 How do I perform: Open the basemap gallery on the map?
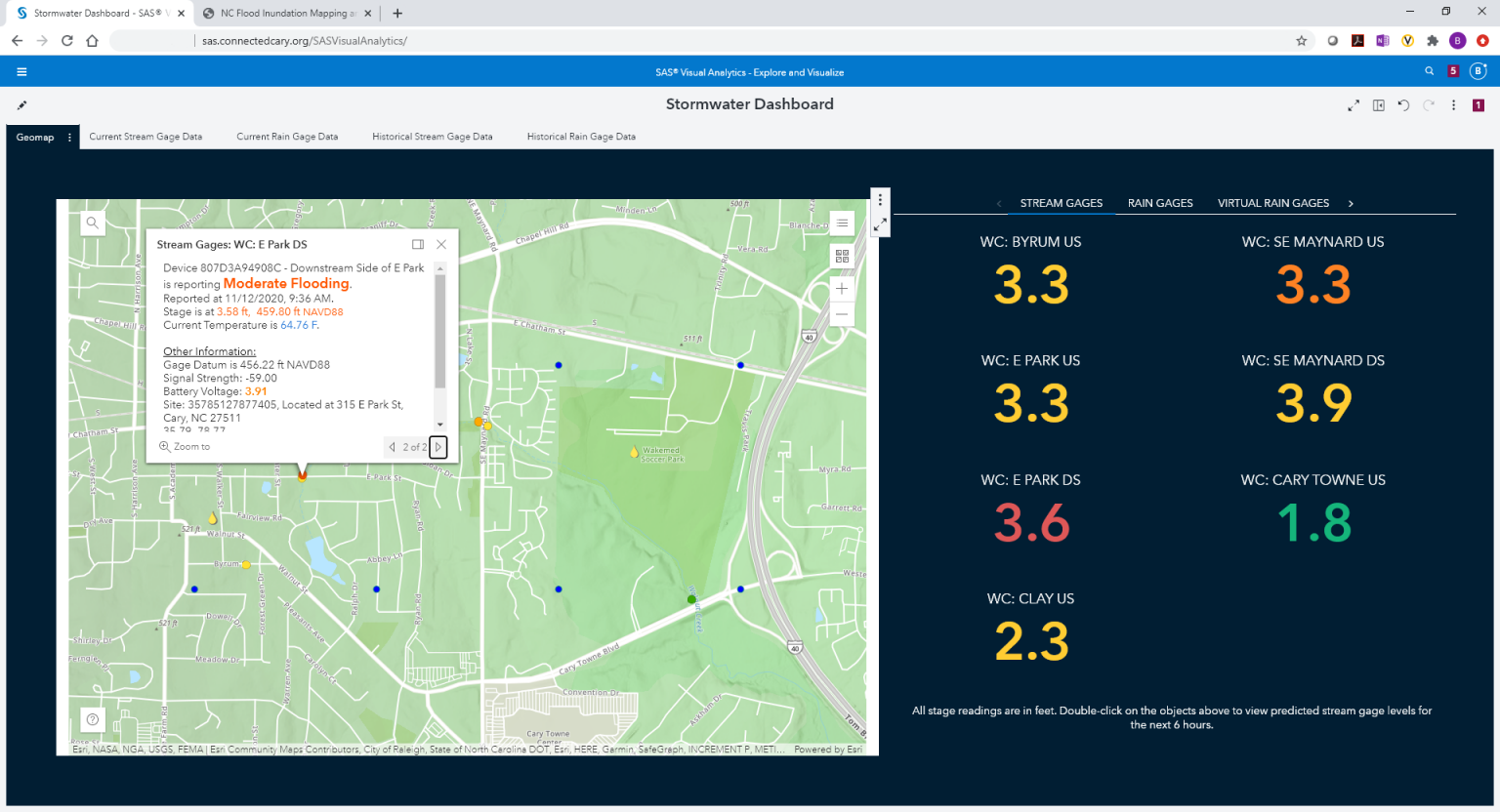click(x=842, y=256)
